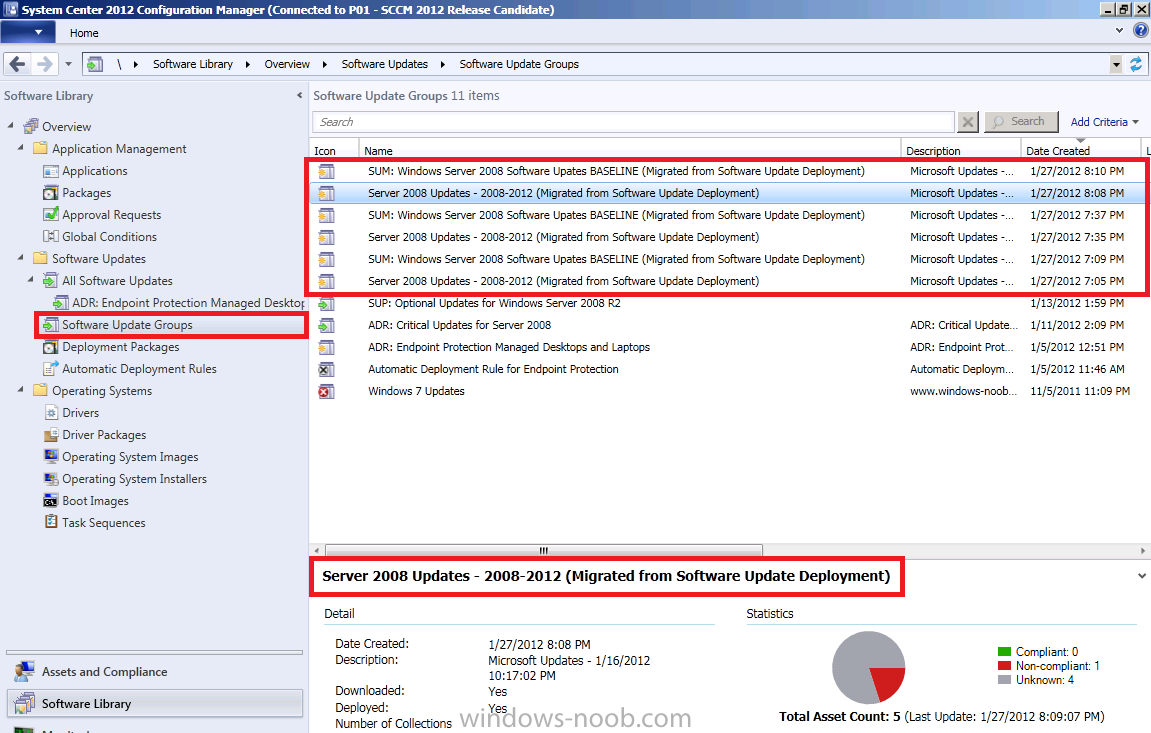Viewport: 1151px width, 733px height.
Task: Click the www.windows-noob description cell
Action: point(964,391)
